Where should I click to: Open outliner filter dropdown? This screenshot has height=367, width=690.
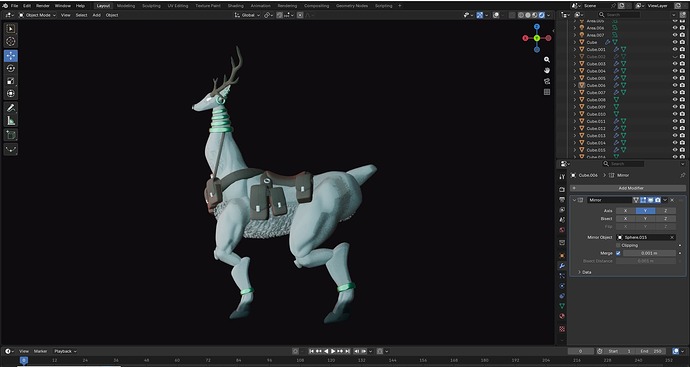pyautogui.click(x=675, y=15)
